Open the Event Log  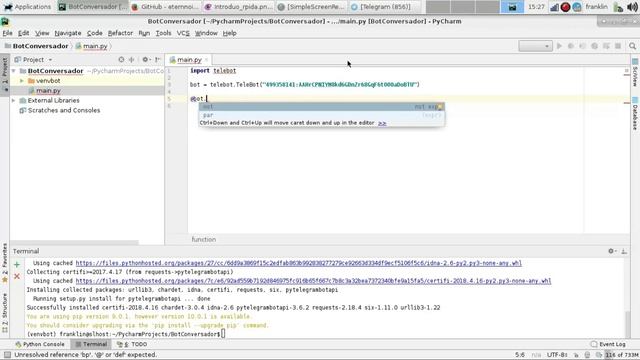(608, 344)
